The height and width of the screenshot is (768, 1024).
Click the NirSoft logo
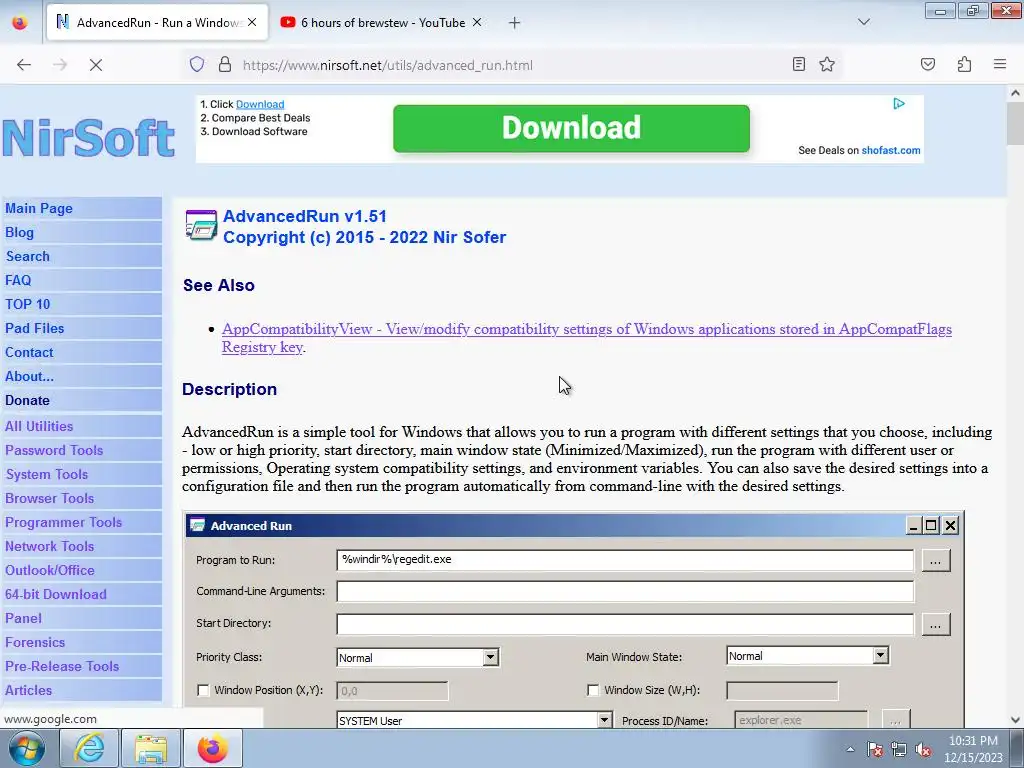[89, 137]
